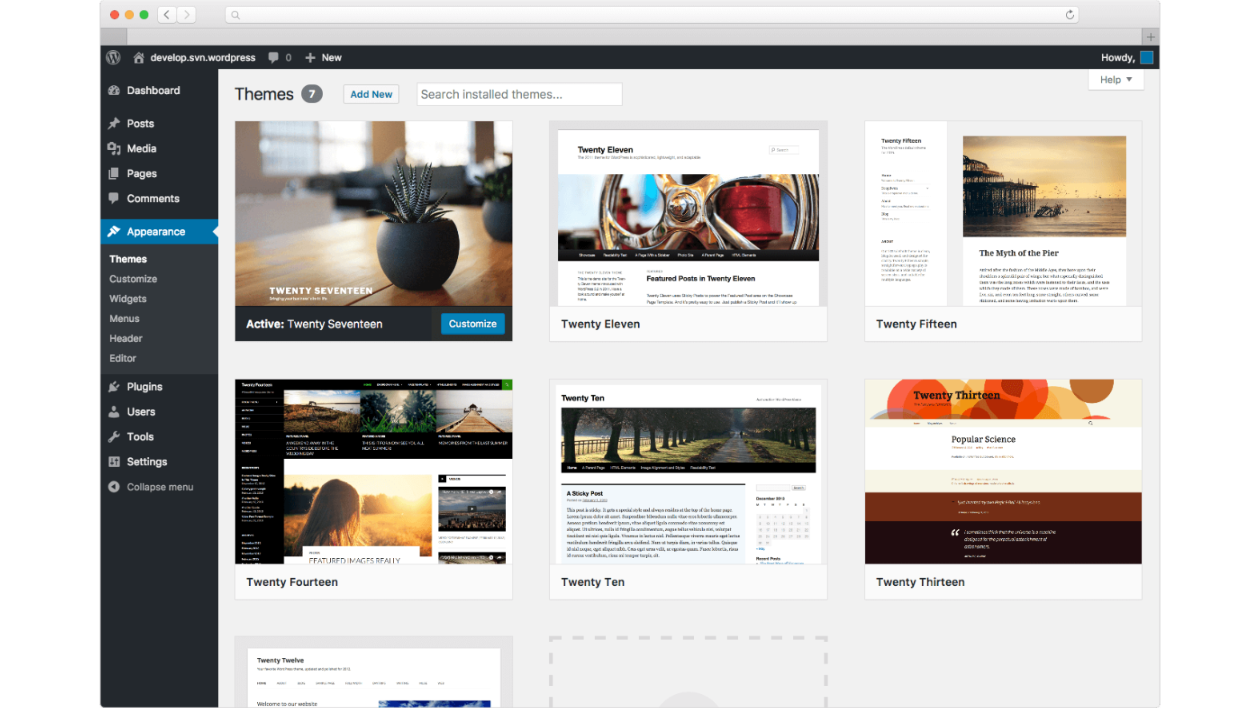Open a new browser tab with plus button
Viewport: 1260px width, 708px height.
[x=1151, y=37]
